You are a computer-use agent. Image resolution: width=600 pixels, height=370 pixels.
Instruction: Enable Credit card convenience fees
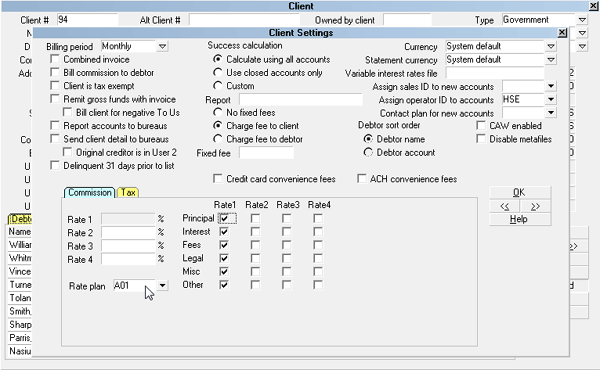tap(218, 179)
